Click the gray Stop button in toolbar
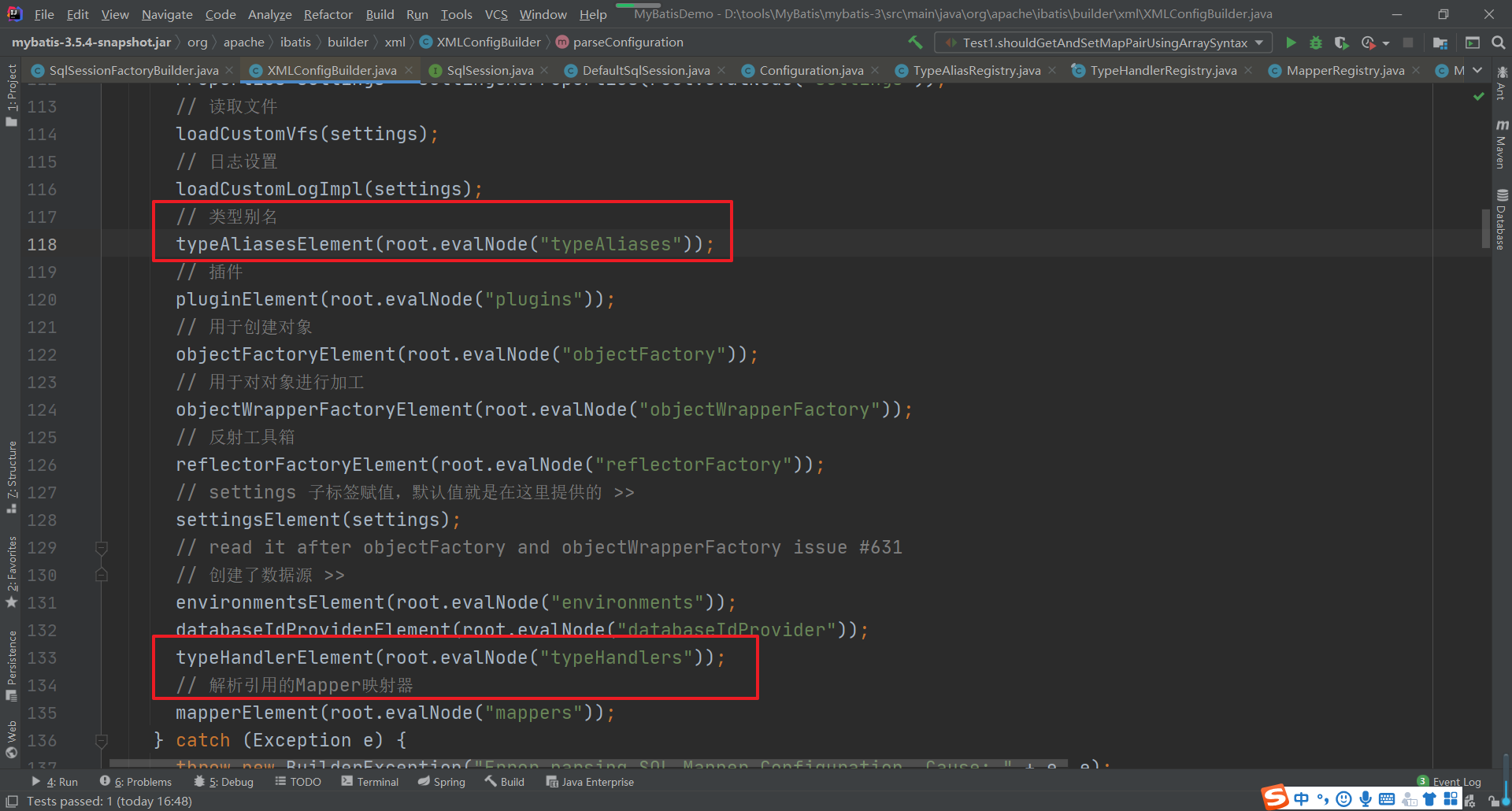The height and width of the screenshot is (811, 1512). [1408, 43]
